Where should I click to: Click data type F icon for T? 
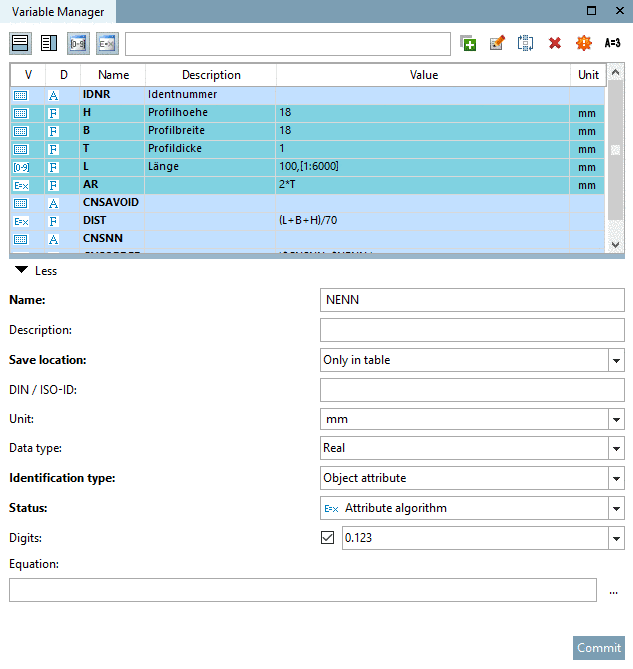pos(53,149)
